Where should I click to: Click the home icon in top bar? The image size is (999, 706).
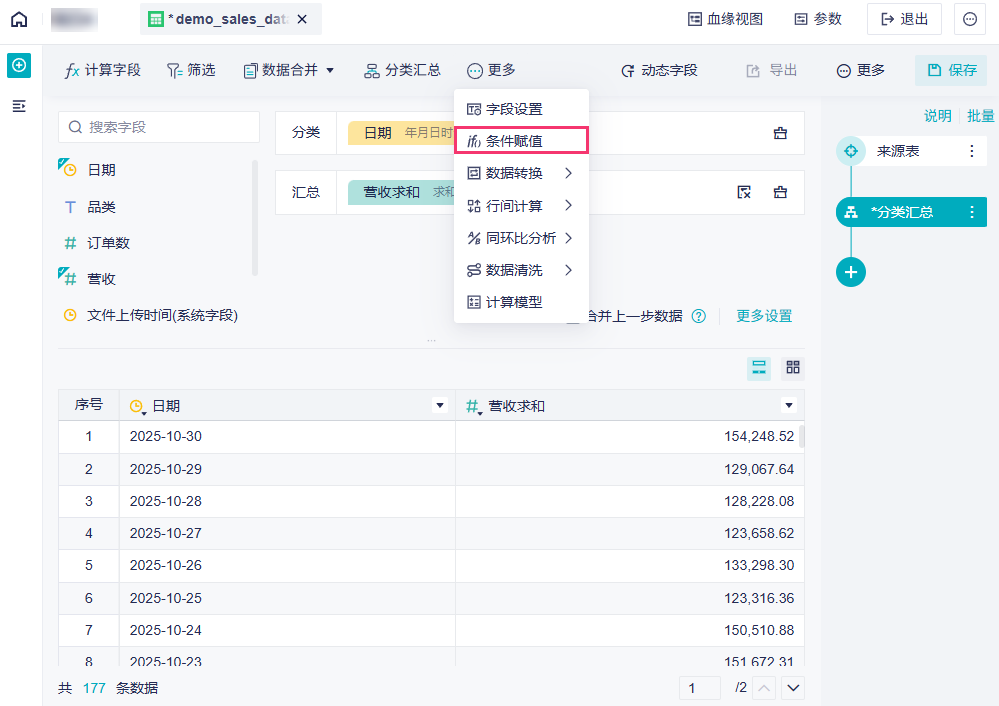[x=19, y=19]
